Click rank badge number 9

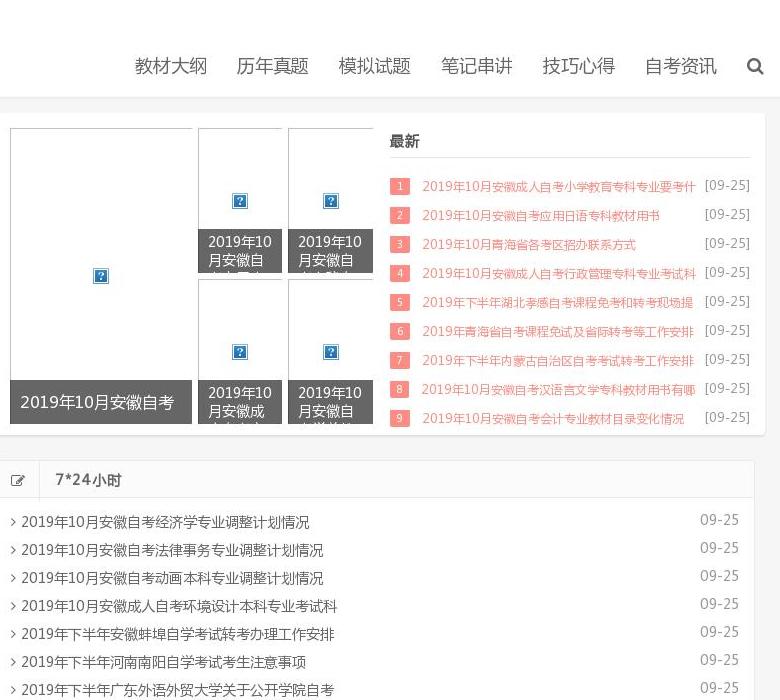point(400,418)
